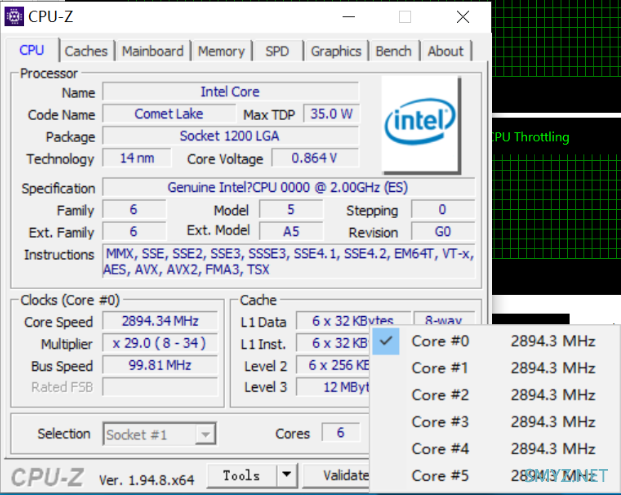Click the Name field showing Intel Core
Screen dimensions: 621x495
click(230, 92)
